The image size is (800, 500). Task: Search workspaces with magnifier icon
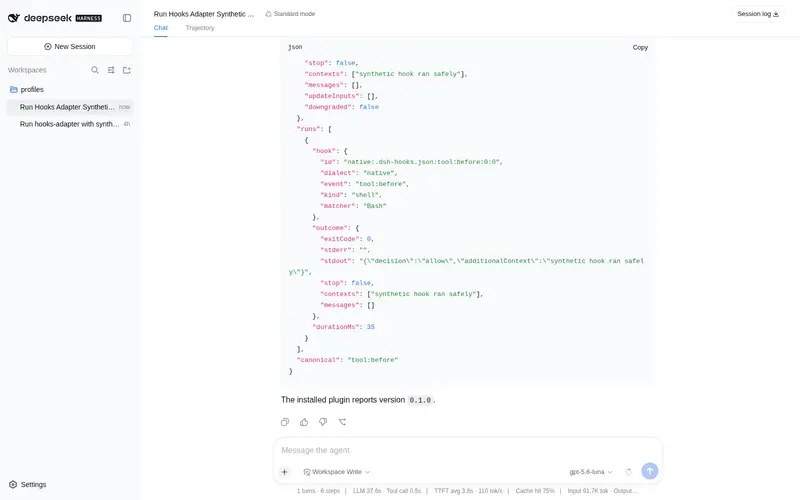click(x=95, y=70)
